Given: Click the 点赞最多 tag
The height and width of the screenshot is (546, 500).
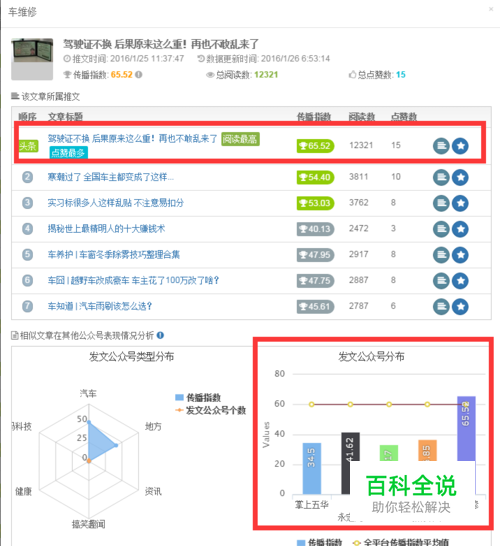Looking at the screenshot, I should tap(68, 153).
